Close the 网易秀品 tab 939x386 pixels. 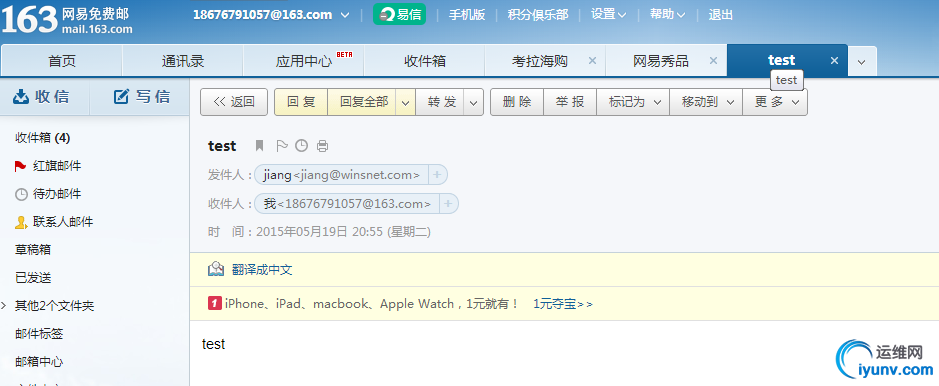tap(713, 60)
